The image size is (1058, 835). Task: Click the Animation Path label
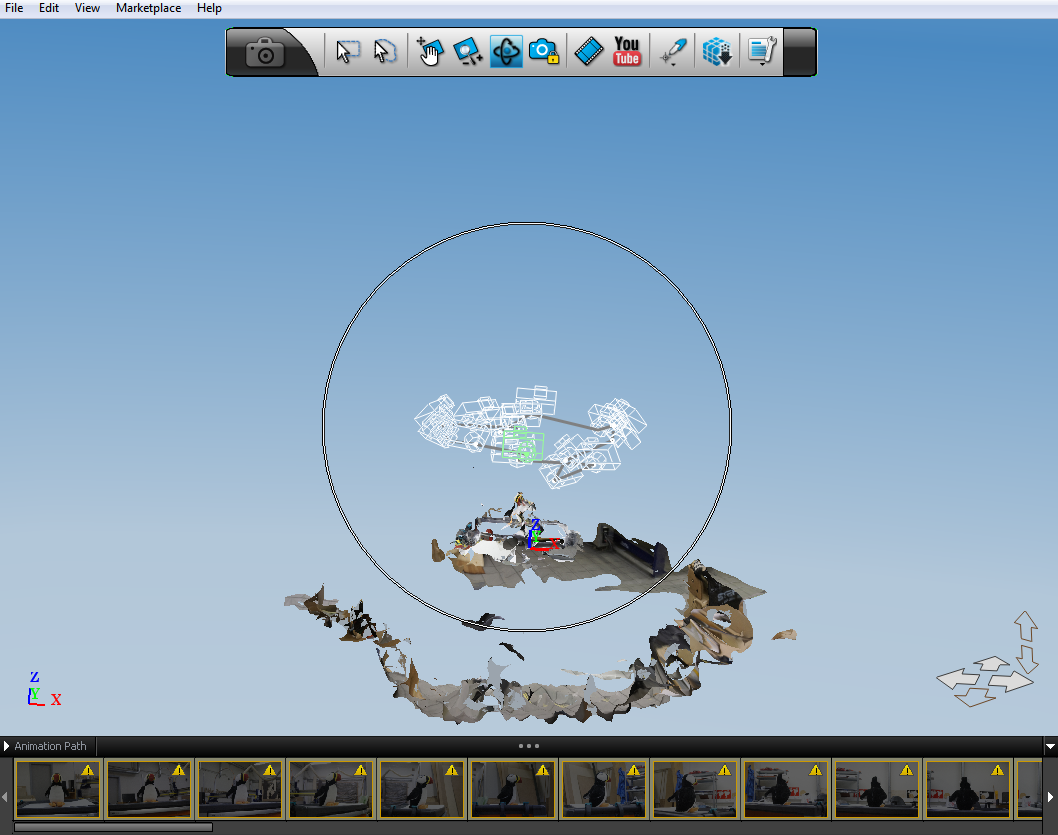[51, 746]
